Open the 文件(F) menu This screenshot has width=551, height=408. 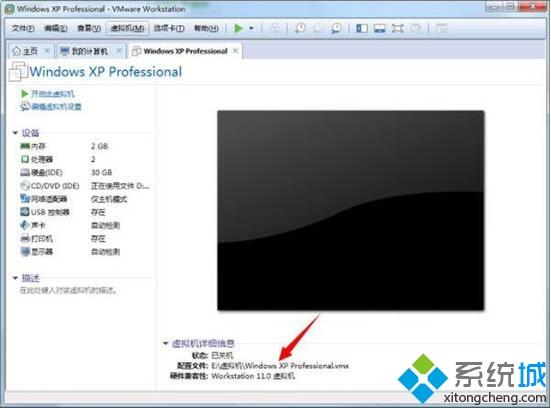pos(23,28)
